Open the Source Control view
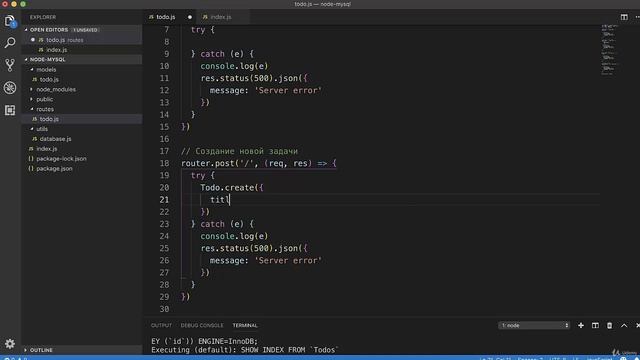640x360 pixels. point(10,65)
